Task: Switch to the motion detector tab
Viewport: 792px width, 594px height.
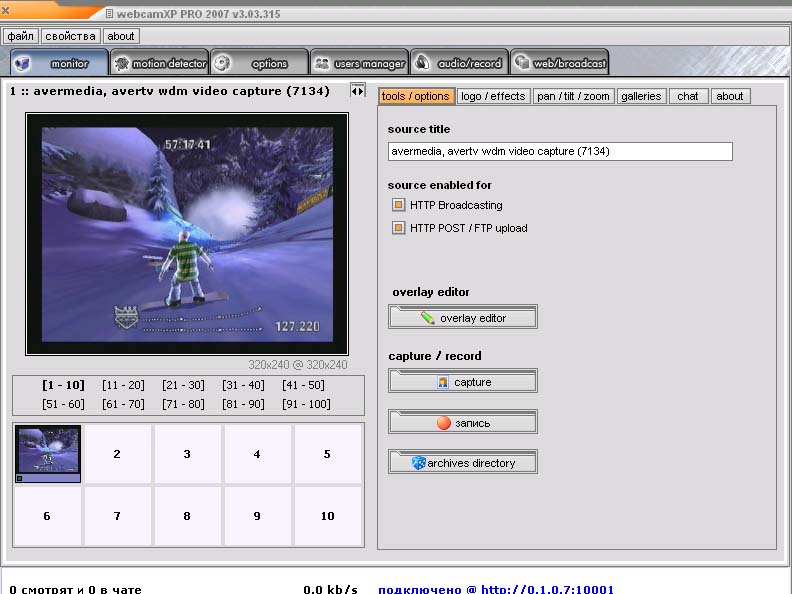Action: click(x=159, y=62)
